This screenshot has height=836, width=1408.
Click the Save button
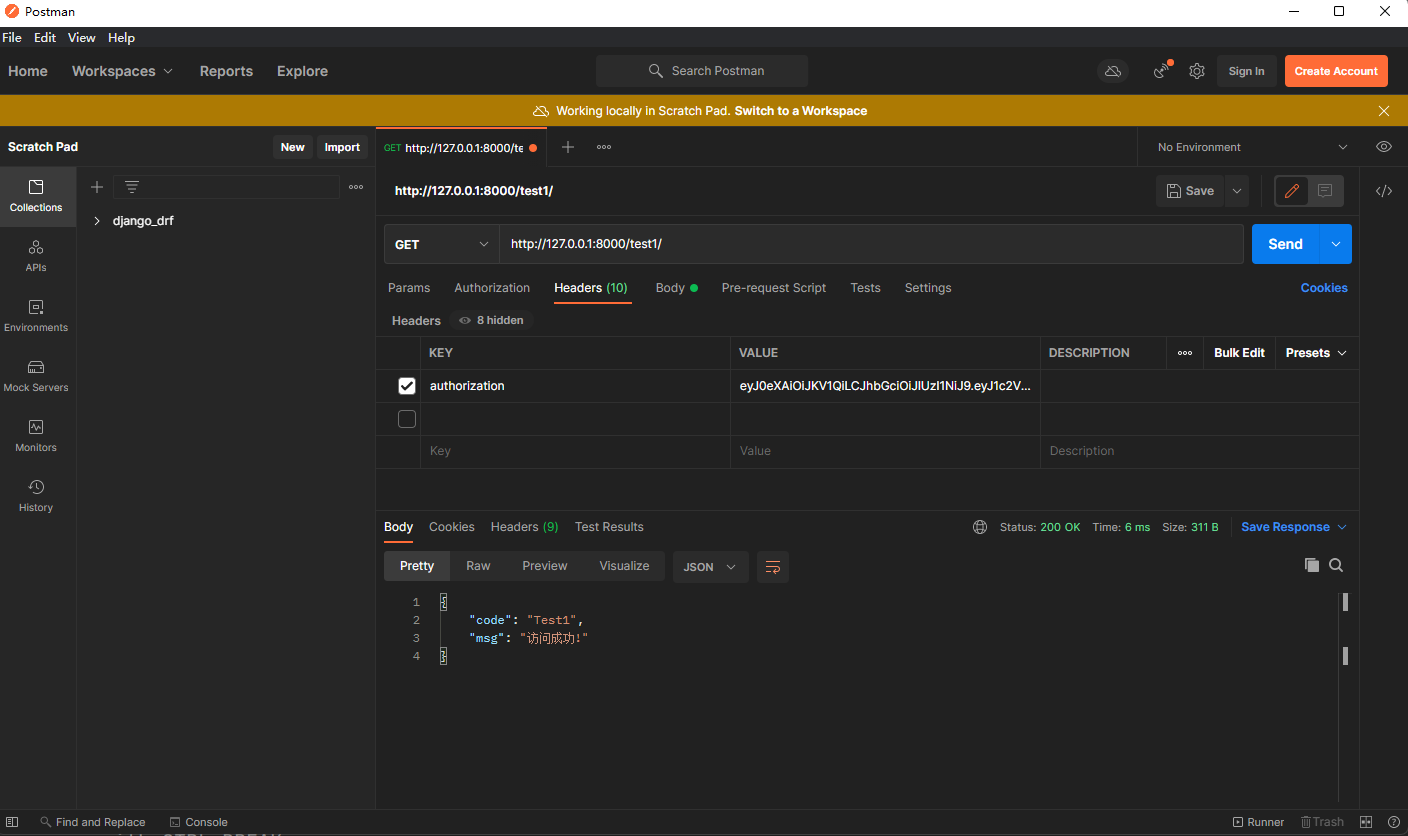(1190, 191)
